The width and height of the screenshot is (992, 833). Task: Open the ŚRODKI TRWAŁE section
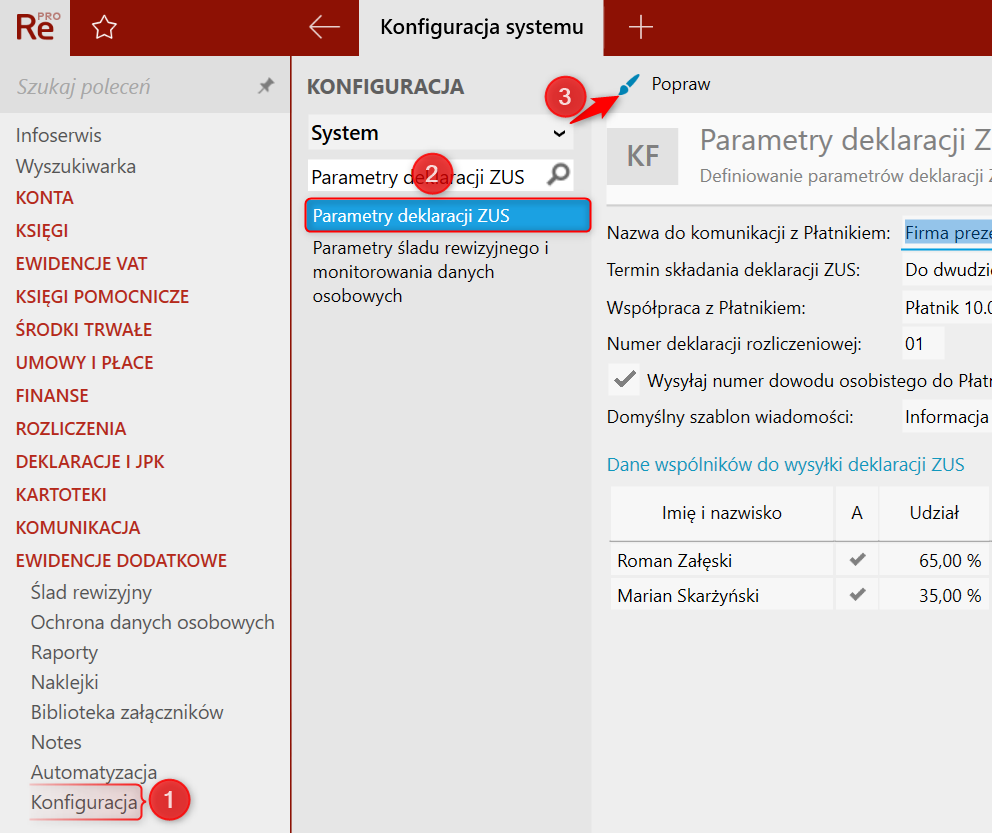click(84, 330)
